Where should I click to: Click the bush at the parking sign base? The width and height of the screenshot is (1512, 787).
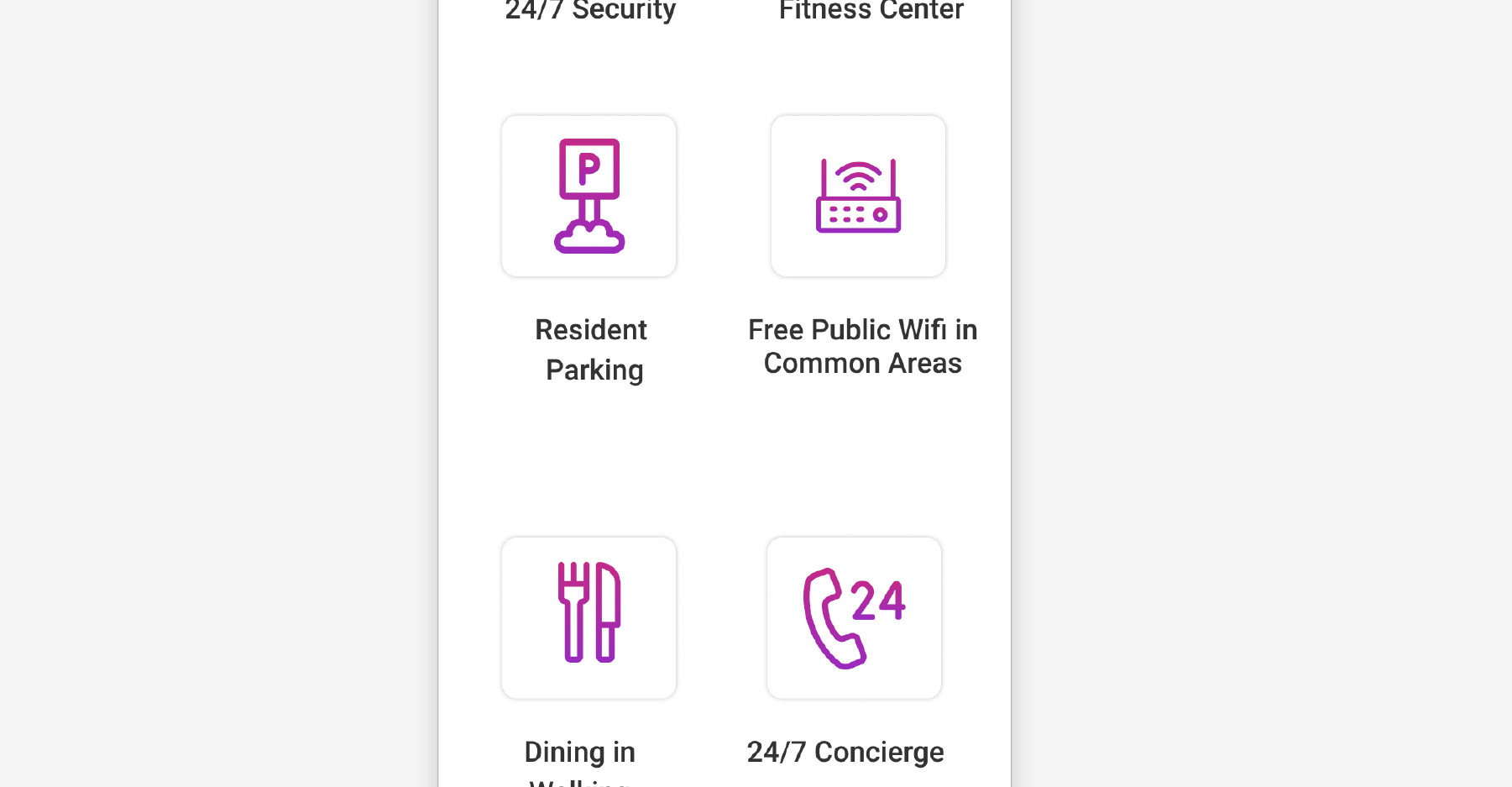click(x=589, y=238)
